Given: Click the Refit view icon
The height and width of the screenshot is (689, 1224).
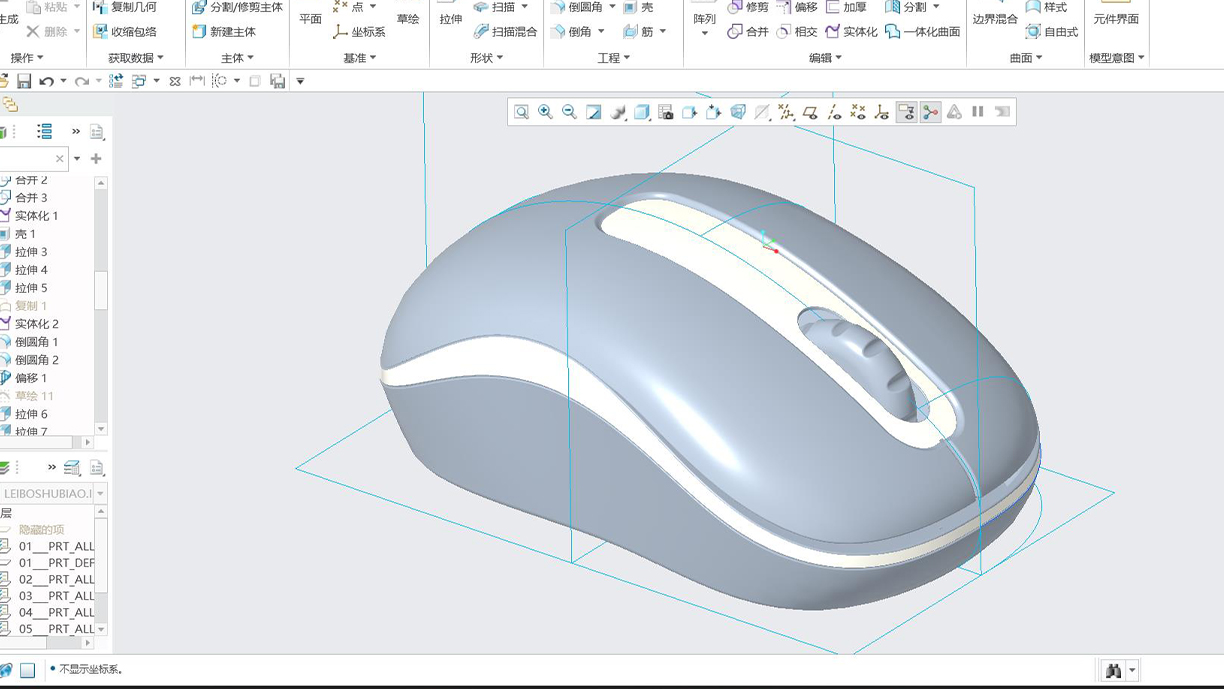Looking at the screenshot, I should (521, 112).
